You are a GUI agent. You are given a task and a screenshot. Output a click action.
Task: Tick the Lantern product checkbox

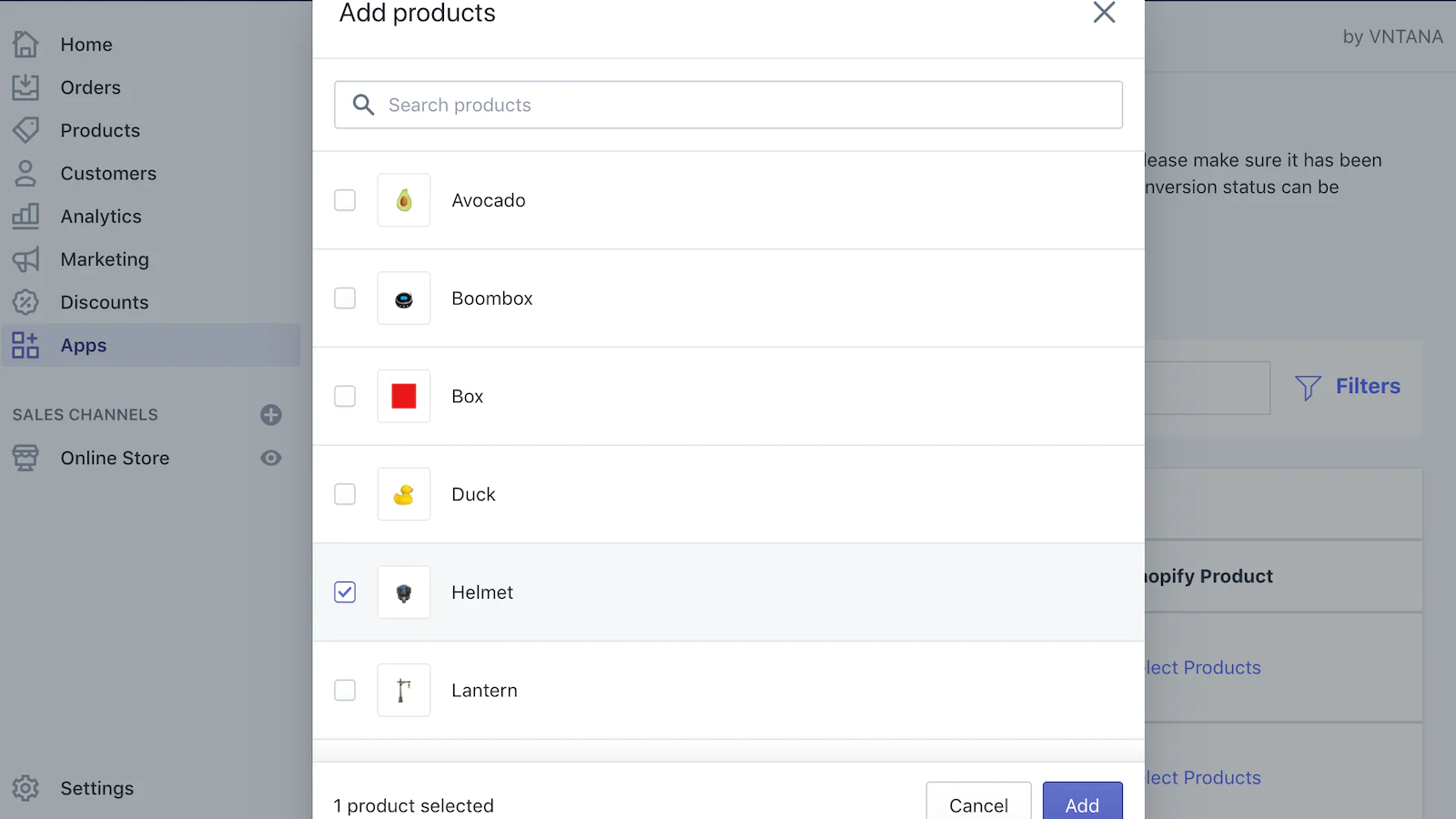[x=345, y=691]
